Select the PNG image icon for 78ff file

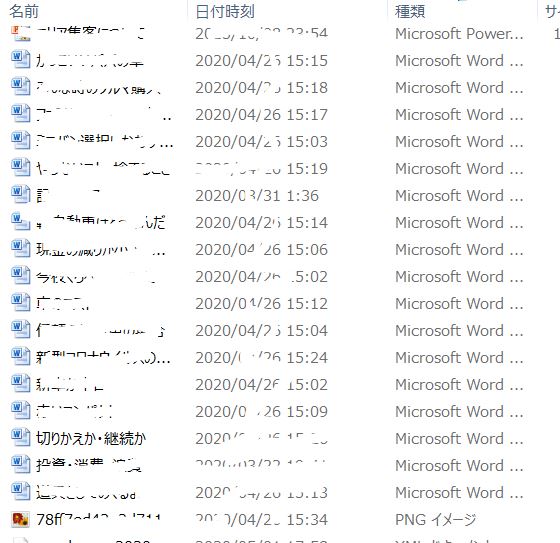pyautogui.click(x=21, y=519)
